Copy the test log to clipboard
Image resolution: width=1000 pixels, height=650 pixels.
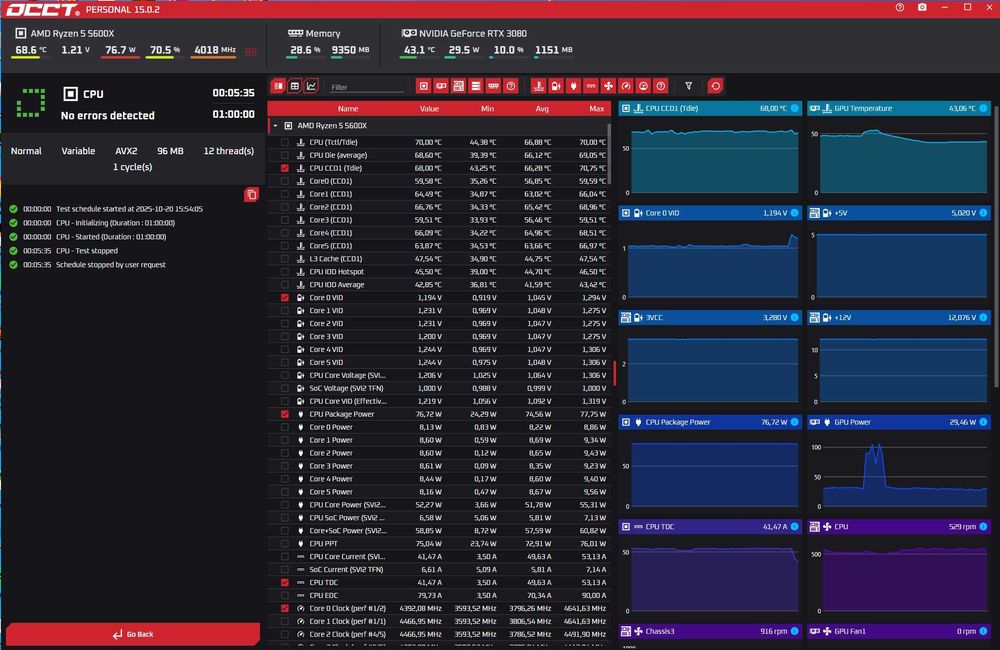[x=251, y=195]
